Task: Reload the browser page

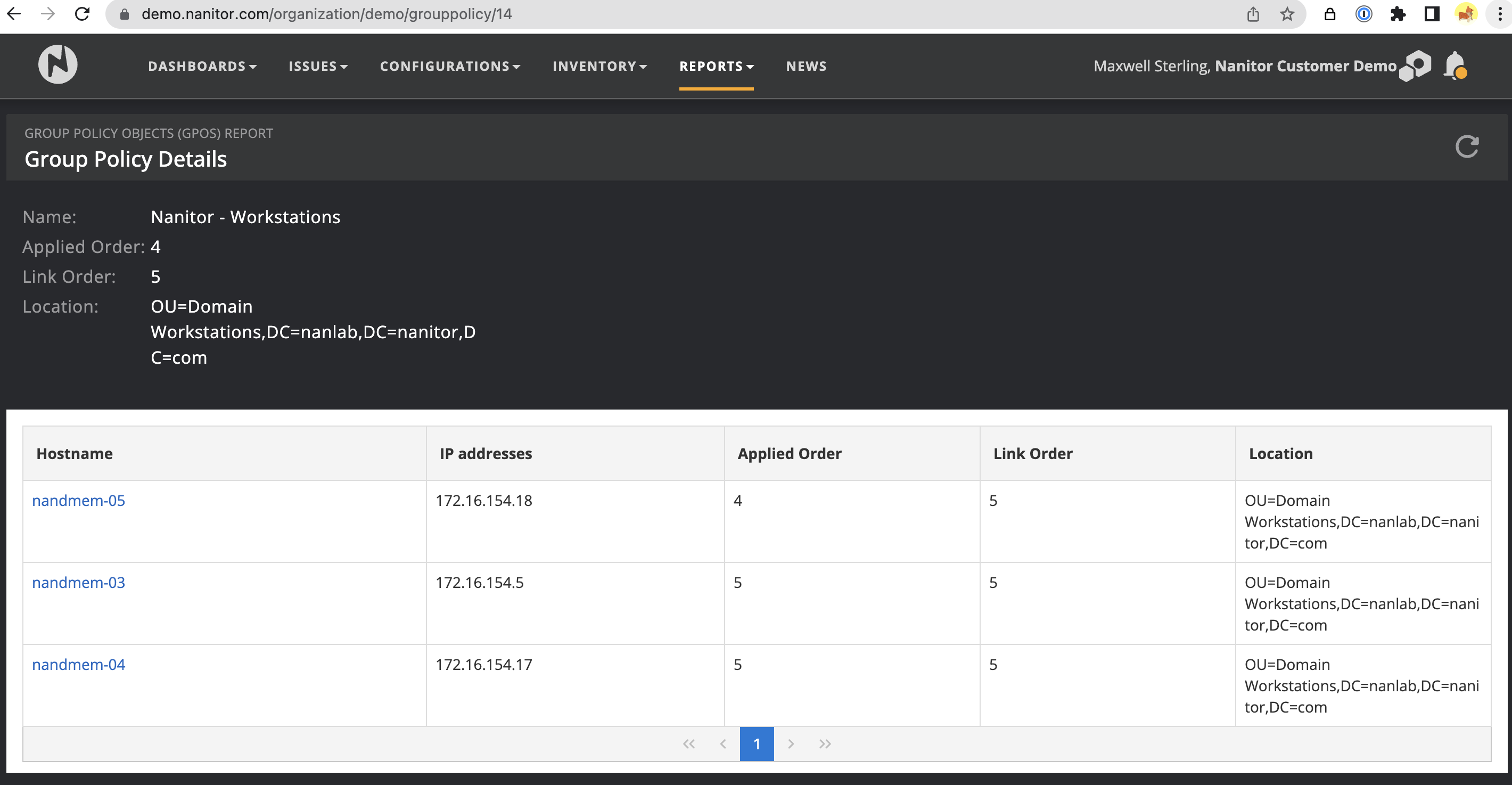Action: [82, 14]
